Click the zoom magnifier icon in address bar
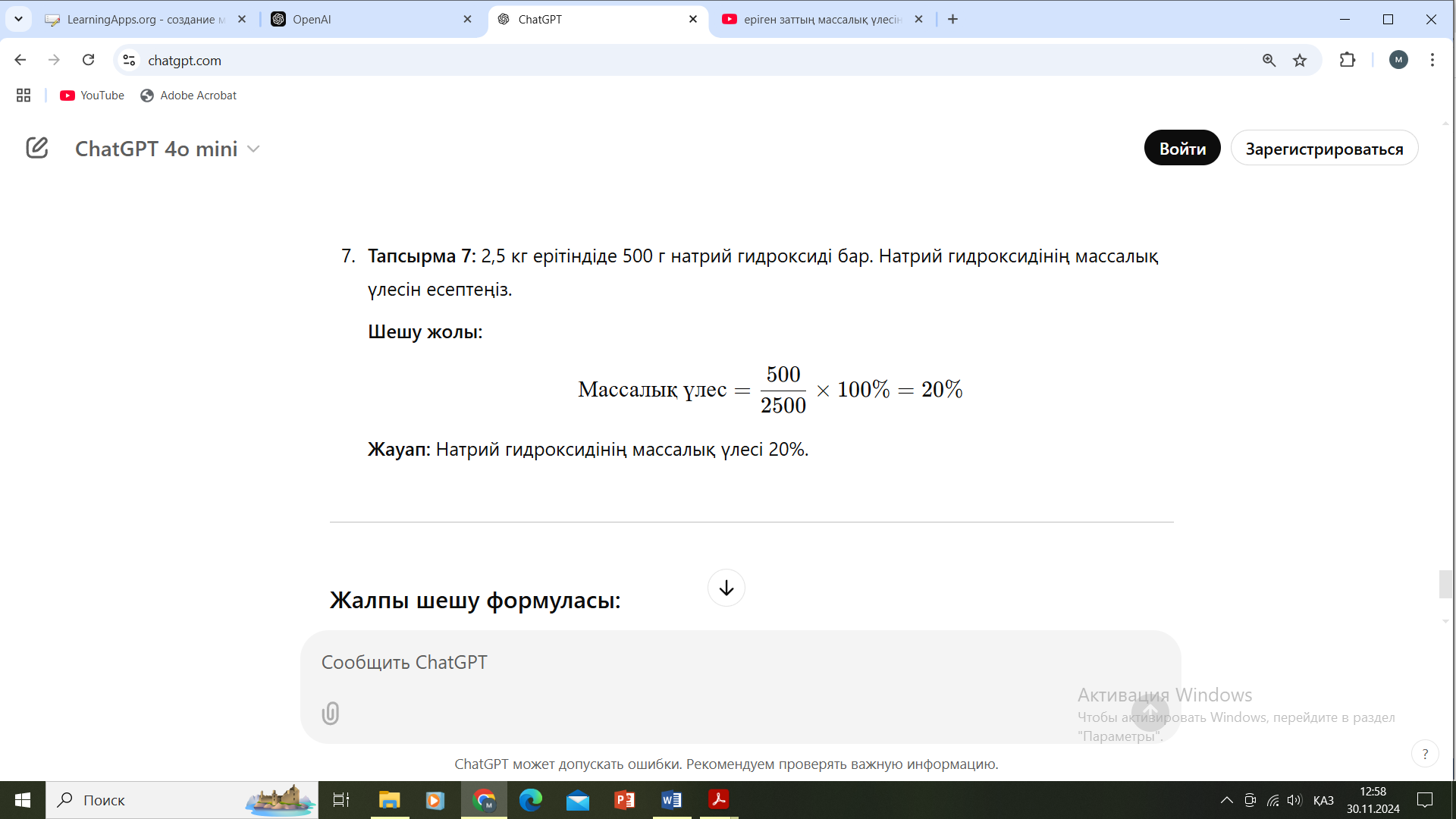The height and width of the screenshot is (819, 1456). (1269, 61)
